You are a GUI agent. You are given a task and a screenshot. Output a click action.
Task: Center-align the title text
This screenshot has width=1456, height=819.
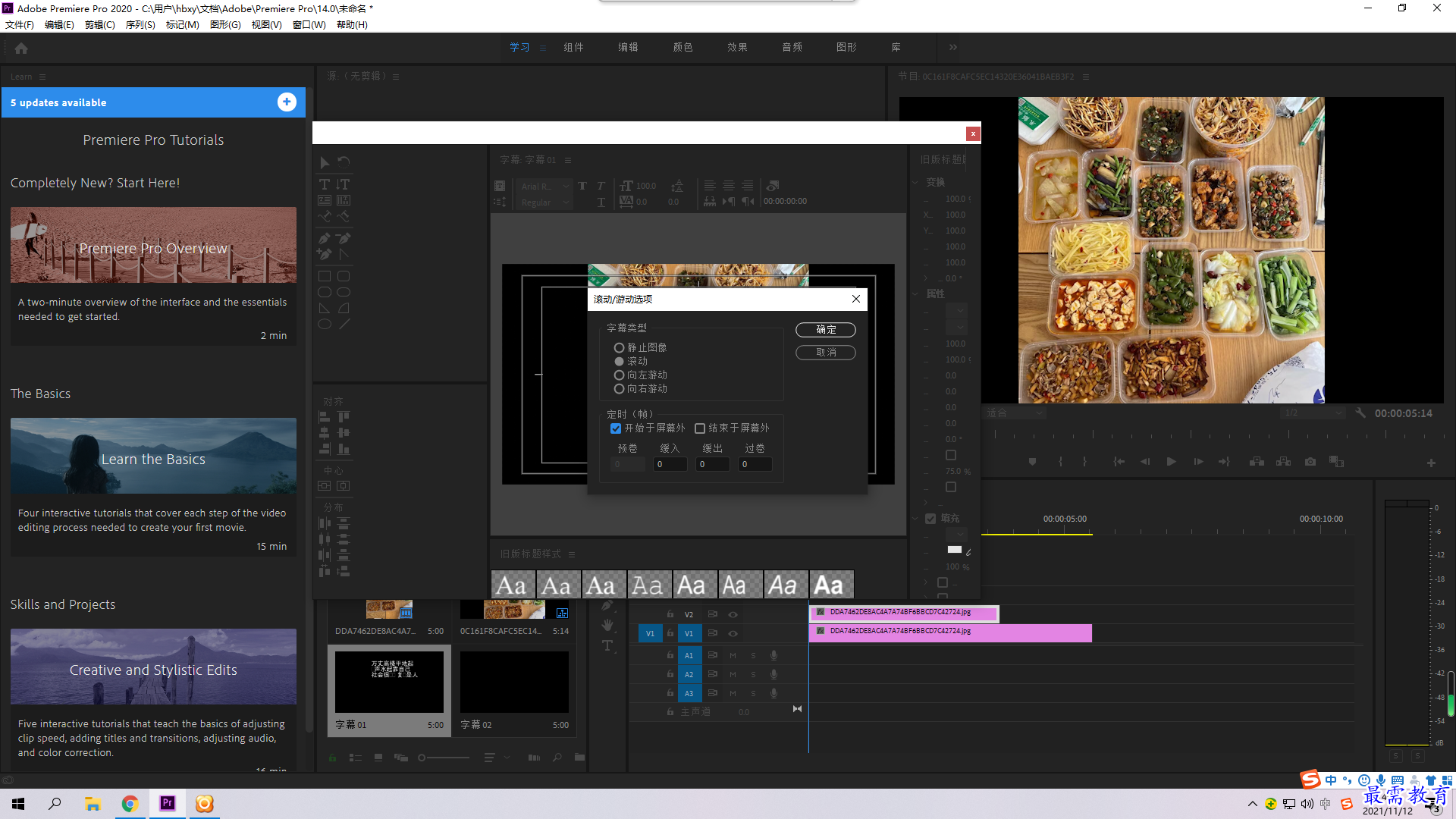729,185
